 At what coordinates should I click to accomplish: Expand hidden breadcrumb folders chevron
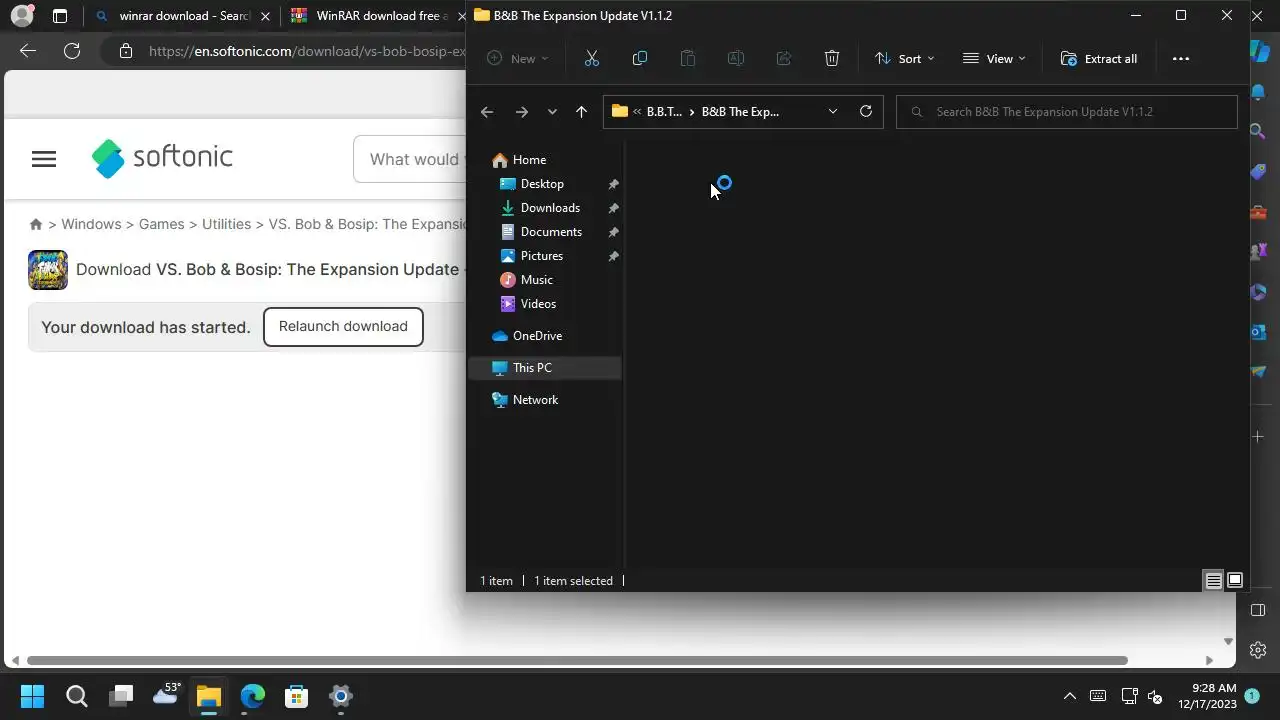point(637,112)
